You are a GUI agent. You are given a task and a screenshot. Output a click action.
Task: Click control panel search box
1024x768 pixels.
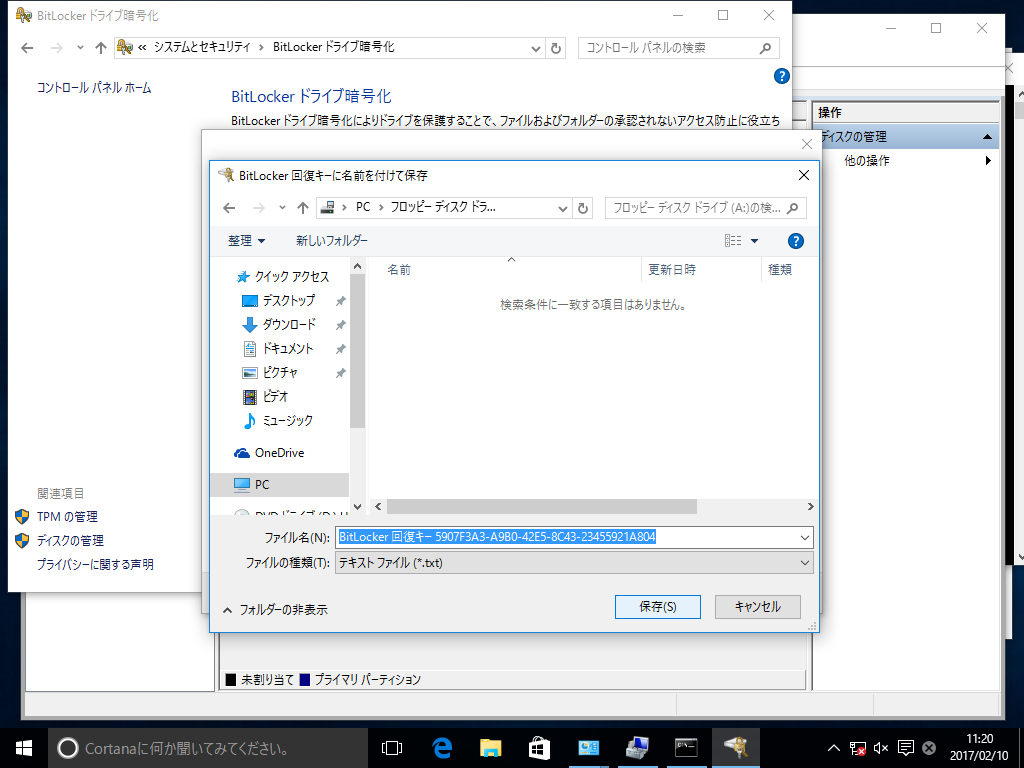[x=679, y=48]
